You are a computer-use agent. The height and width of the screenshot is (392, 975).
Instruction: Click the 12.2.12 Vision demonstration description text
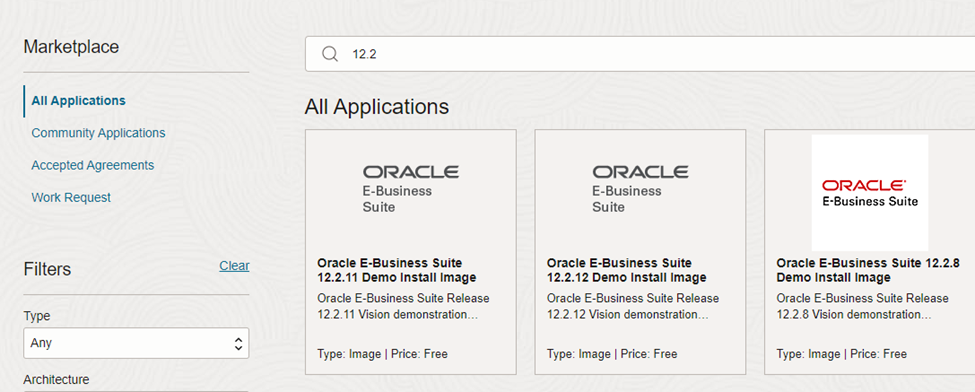click(x=633, y=307)
